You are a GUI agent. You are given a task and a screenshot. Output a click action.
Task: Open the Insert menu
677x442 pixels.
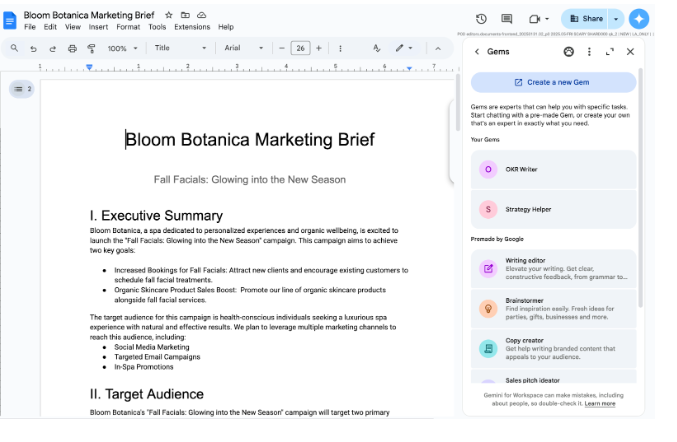pos(98,27)
